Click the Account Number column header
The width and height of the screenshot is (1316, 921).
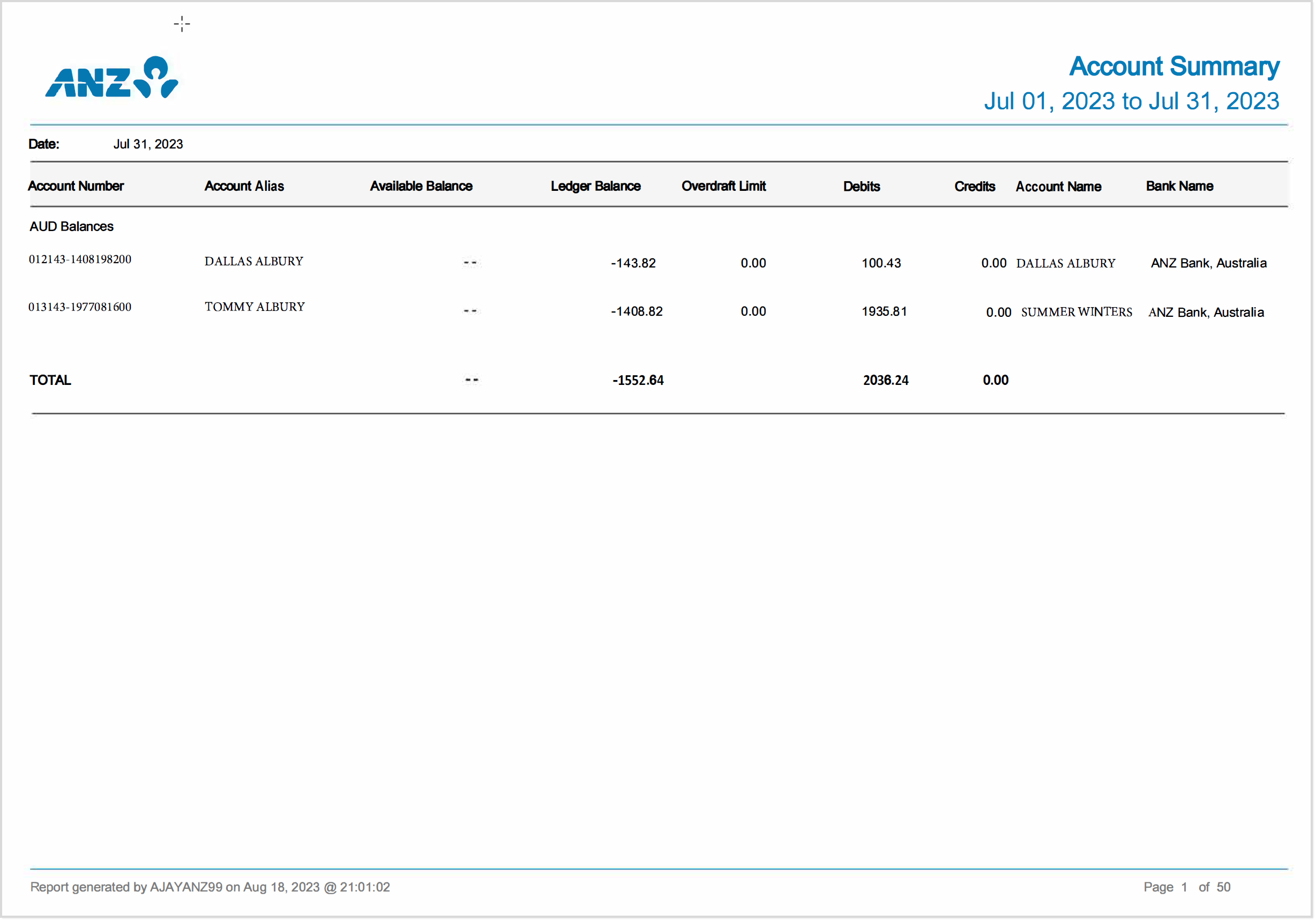point(76,187)
